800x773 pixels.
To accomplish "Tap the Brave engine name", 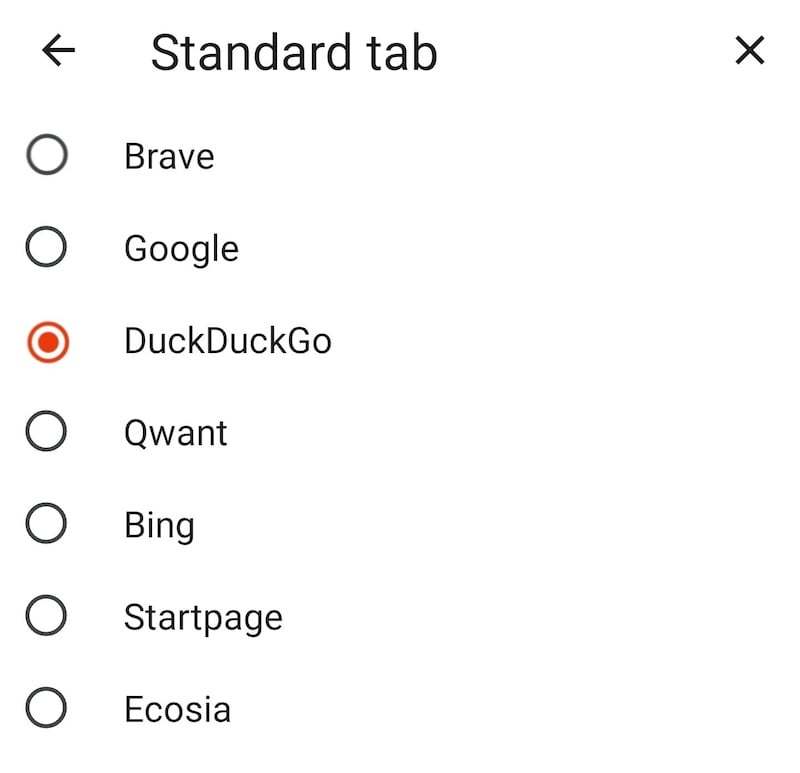I will pyautogui.click(x=168, y=156).
